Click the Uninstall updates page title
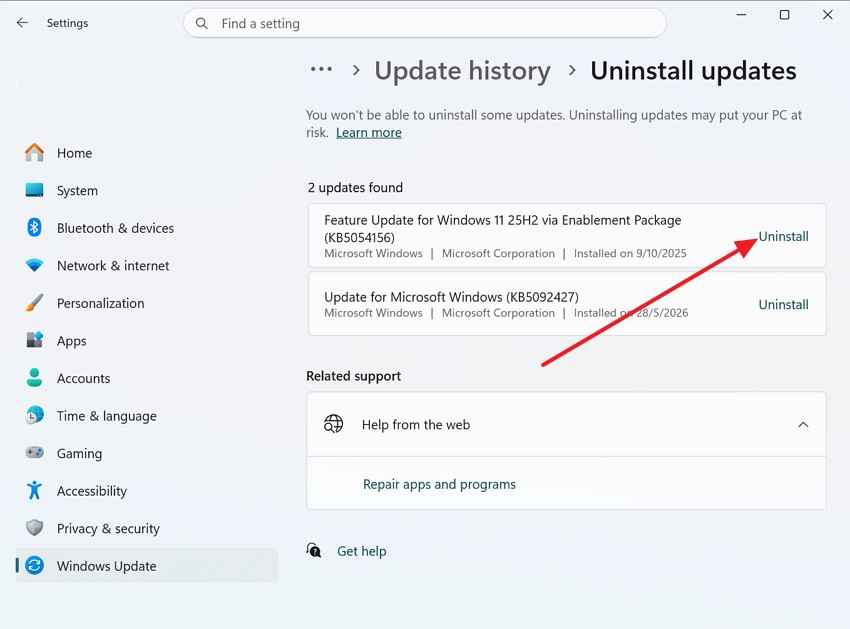The height and width of the screenshot is (629, 850). [693, 70]
